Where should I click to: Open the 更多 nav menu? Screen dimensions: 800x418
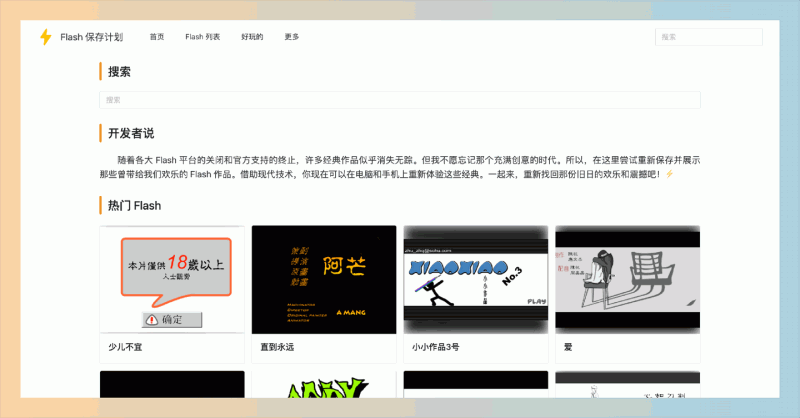coord(292,37)
